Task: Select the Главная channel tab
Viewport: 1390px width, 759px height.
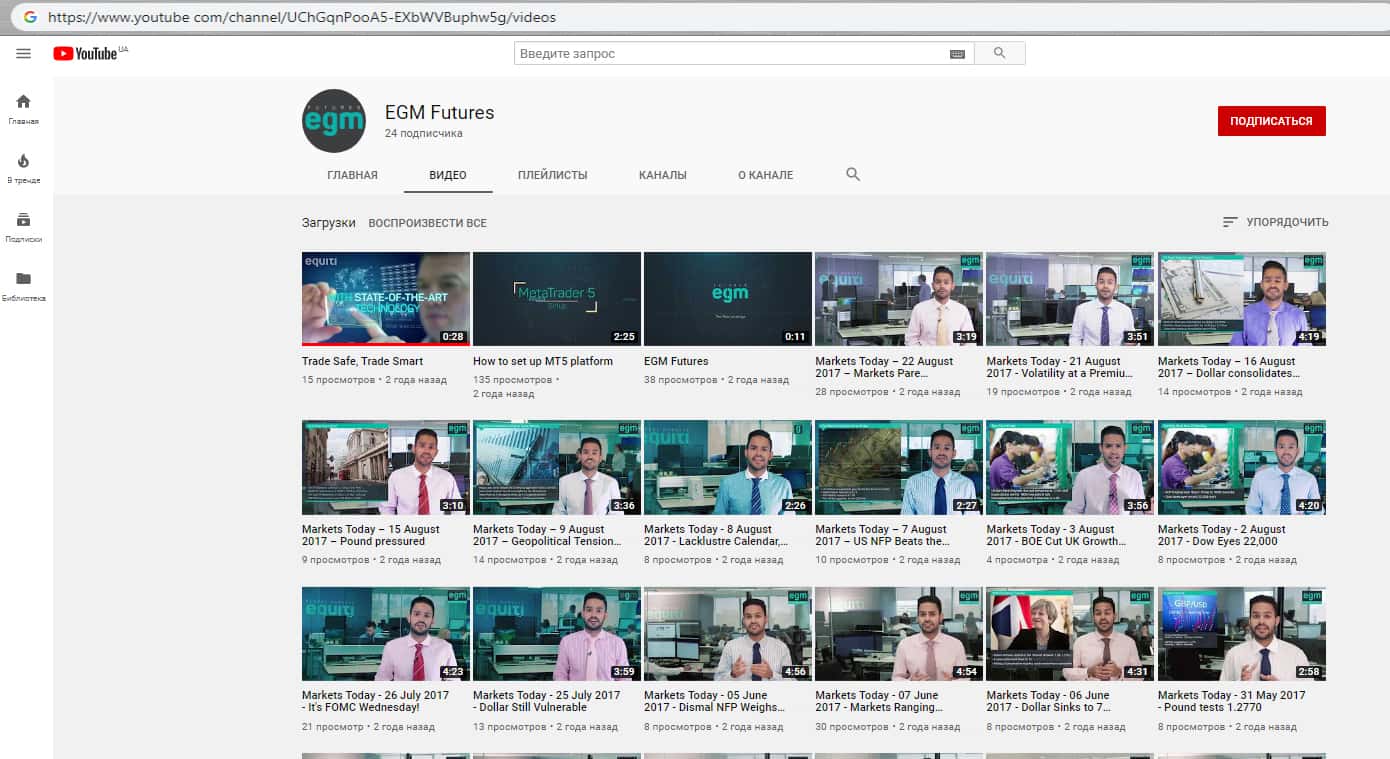Action: click(352, 175)
